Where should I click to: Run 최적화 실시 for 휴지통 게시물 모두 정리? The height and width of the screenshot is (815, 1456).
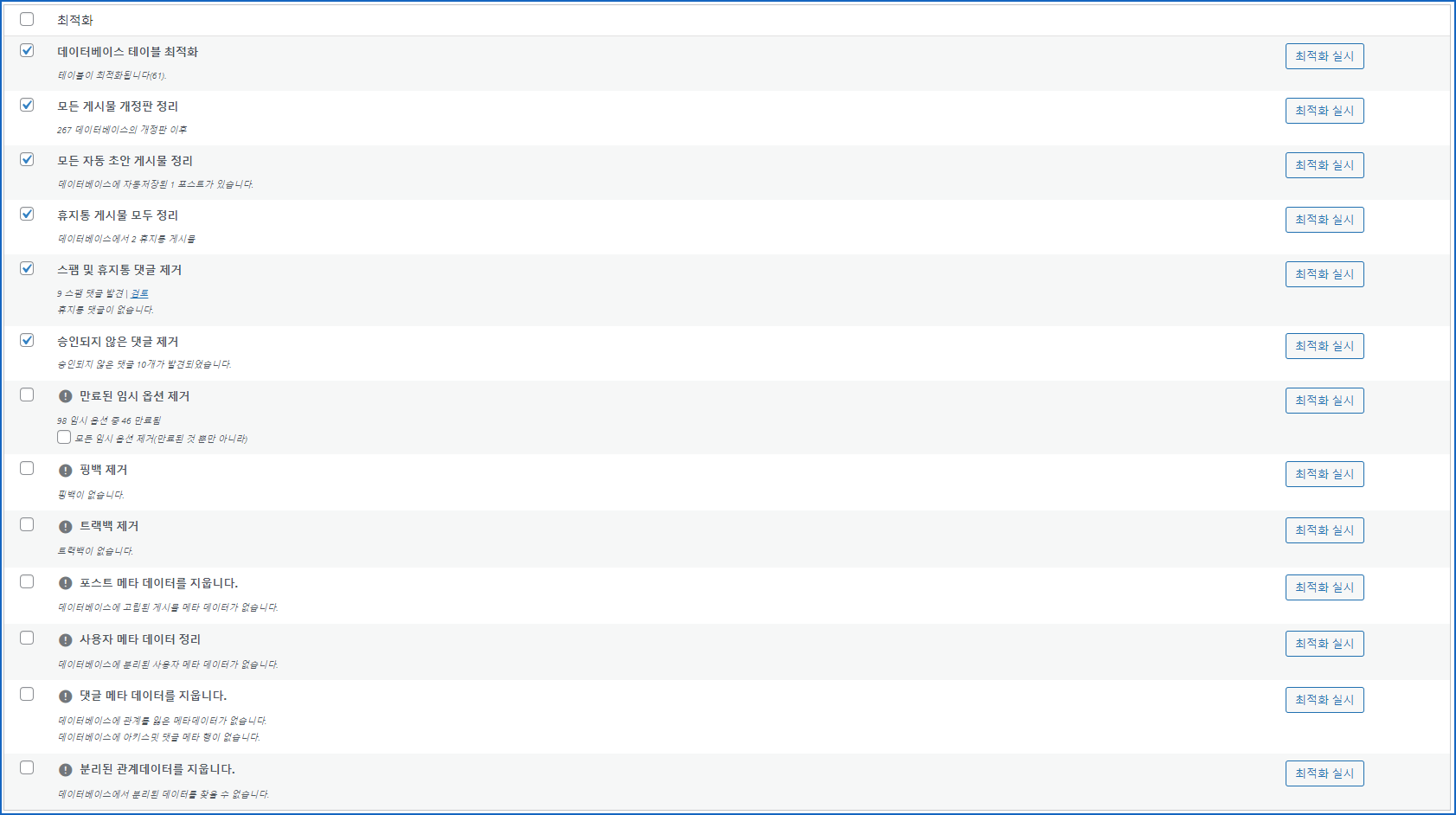[1324, 220]
